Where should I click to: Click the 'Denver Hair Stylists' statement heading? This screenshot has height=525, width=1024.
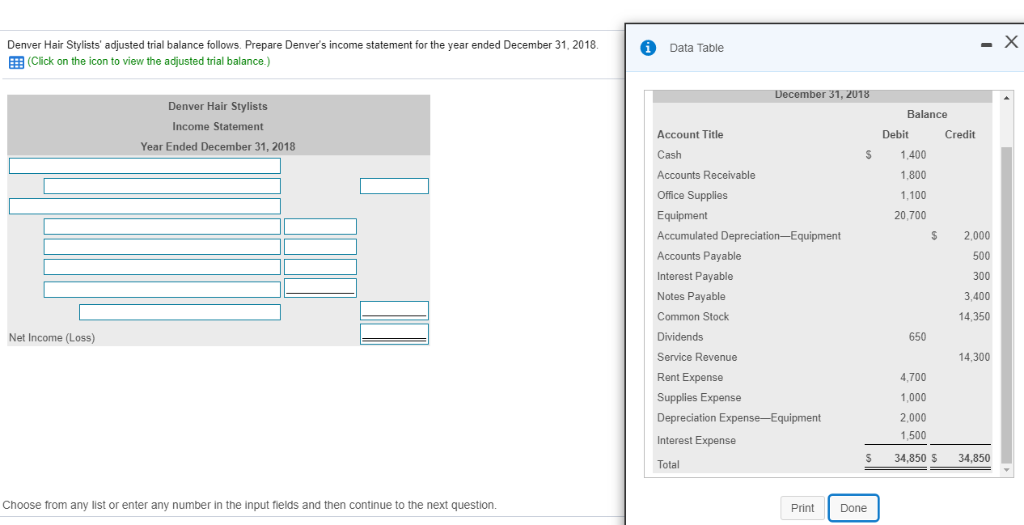(217, 106)
